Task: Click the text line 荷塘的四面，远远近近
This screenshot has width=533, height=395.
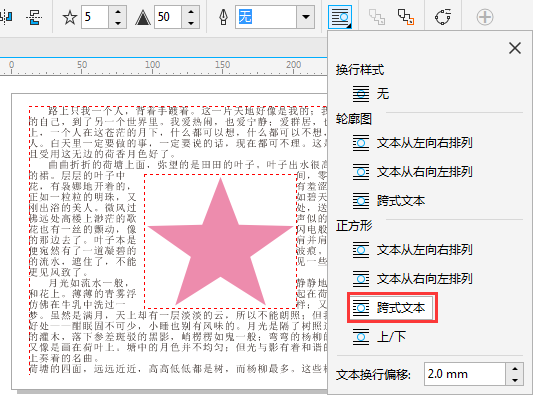Action: tap(178, 368)
